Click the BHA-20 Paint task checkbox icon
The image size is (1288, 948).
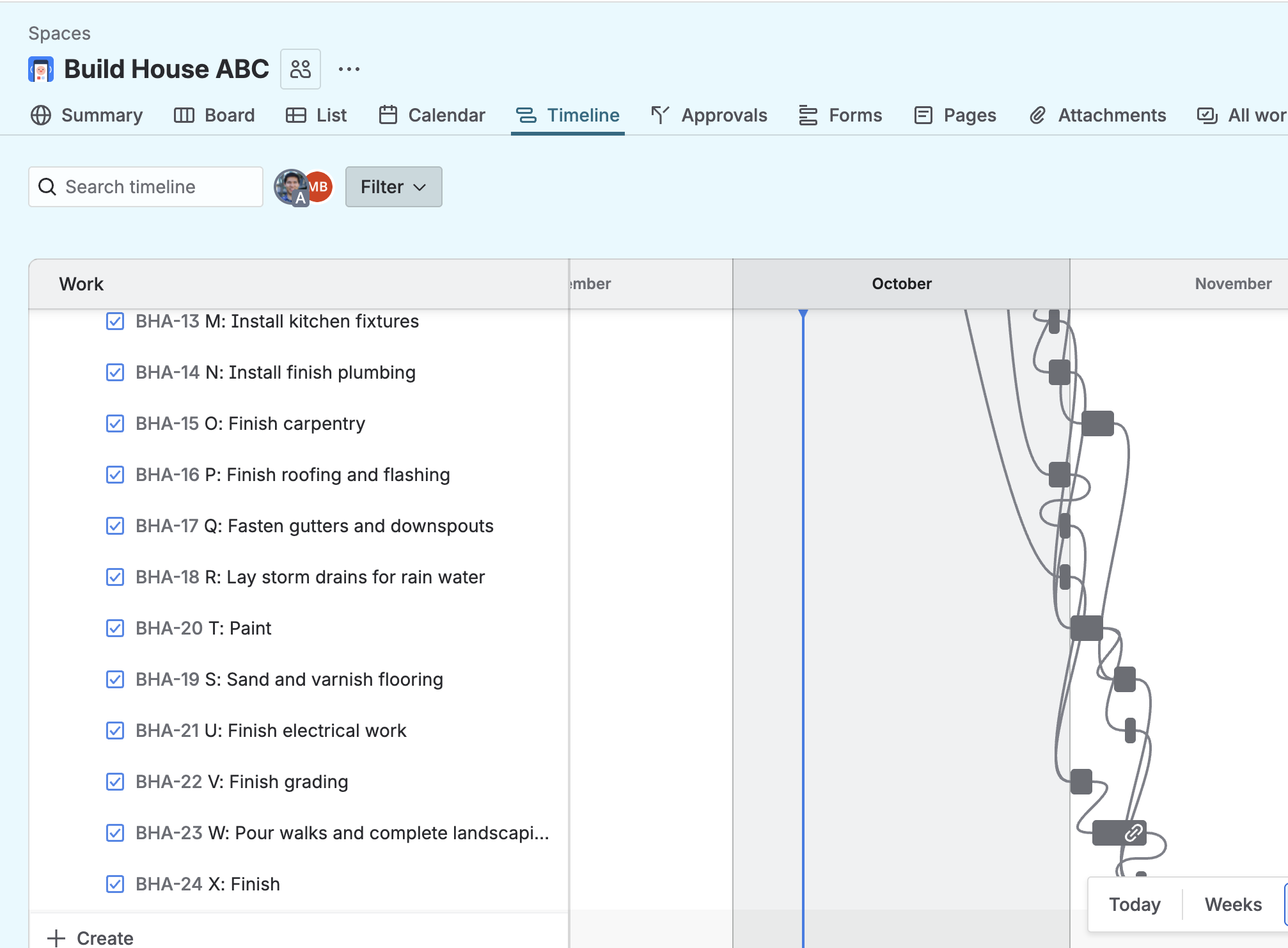[115, 628]
